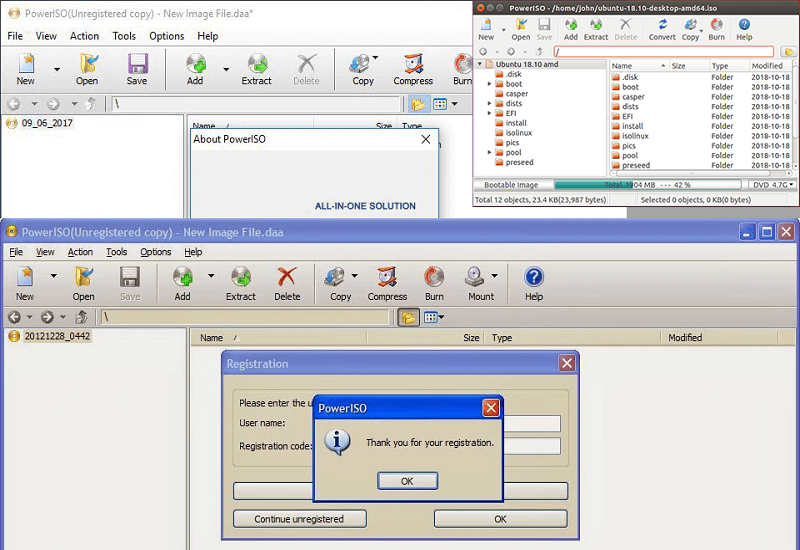This screenshot has height=550, width=800.
Task: Close the Registration dialog
Action: point(567,363)
